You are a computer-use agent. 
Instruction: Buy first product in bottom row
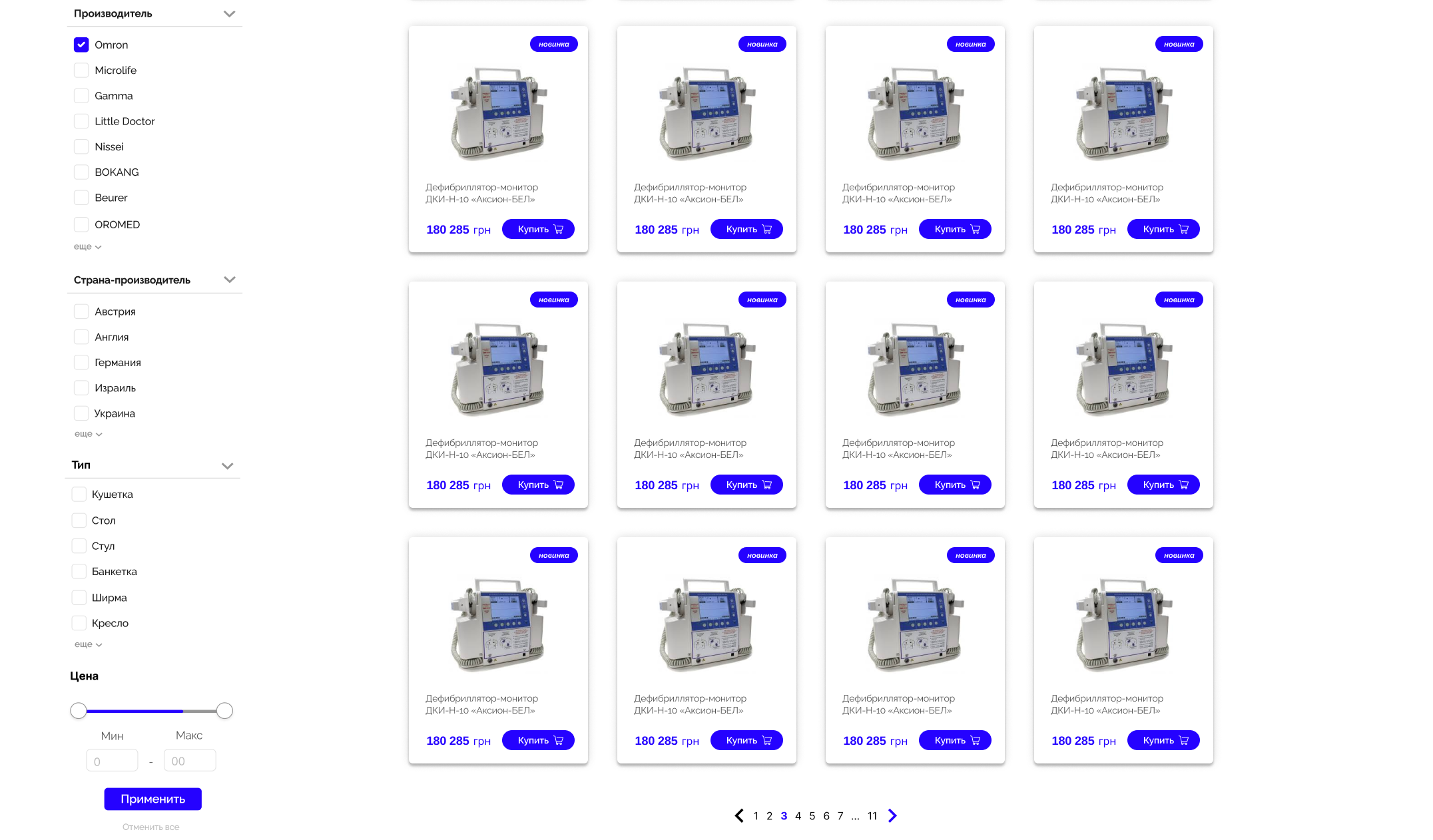point(538,740)
